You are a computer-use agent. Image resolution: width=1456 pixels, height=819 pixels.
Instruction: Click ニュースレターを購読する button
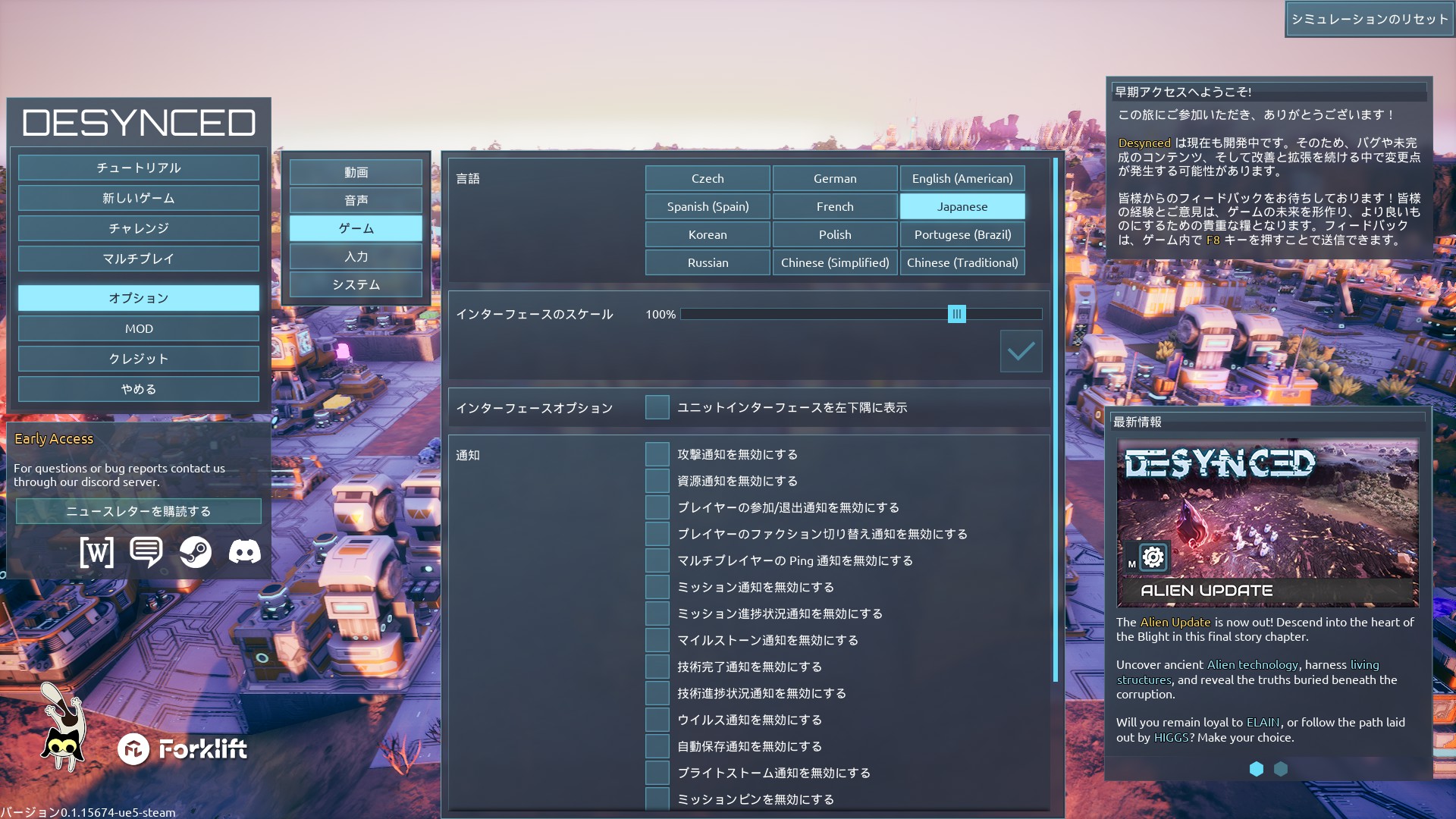139,511
